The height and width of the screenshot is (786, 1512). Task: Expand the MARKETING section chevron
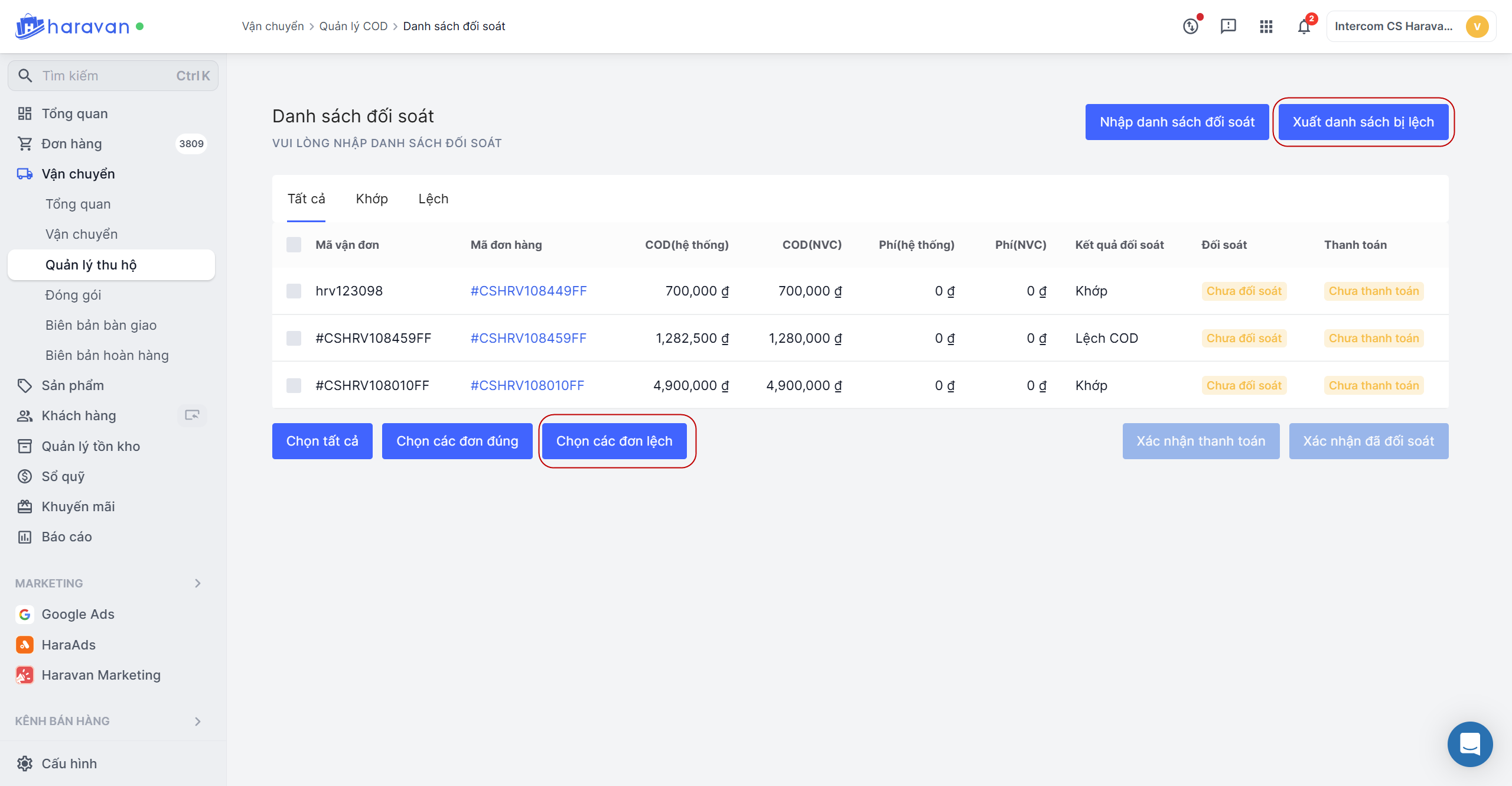click(x=198, y=583)
